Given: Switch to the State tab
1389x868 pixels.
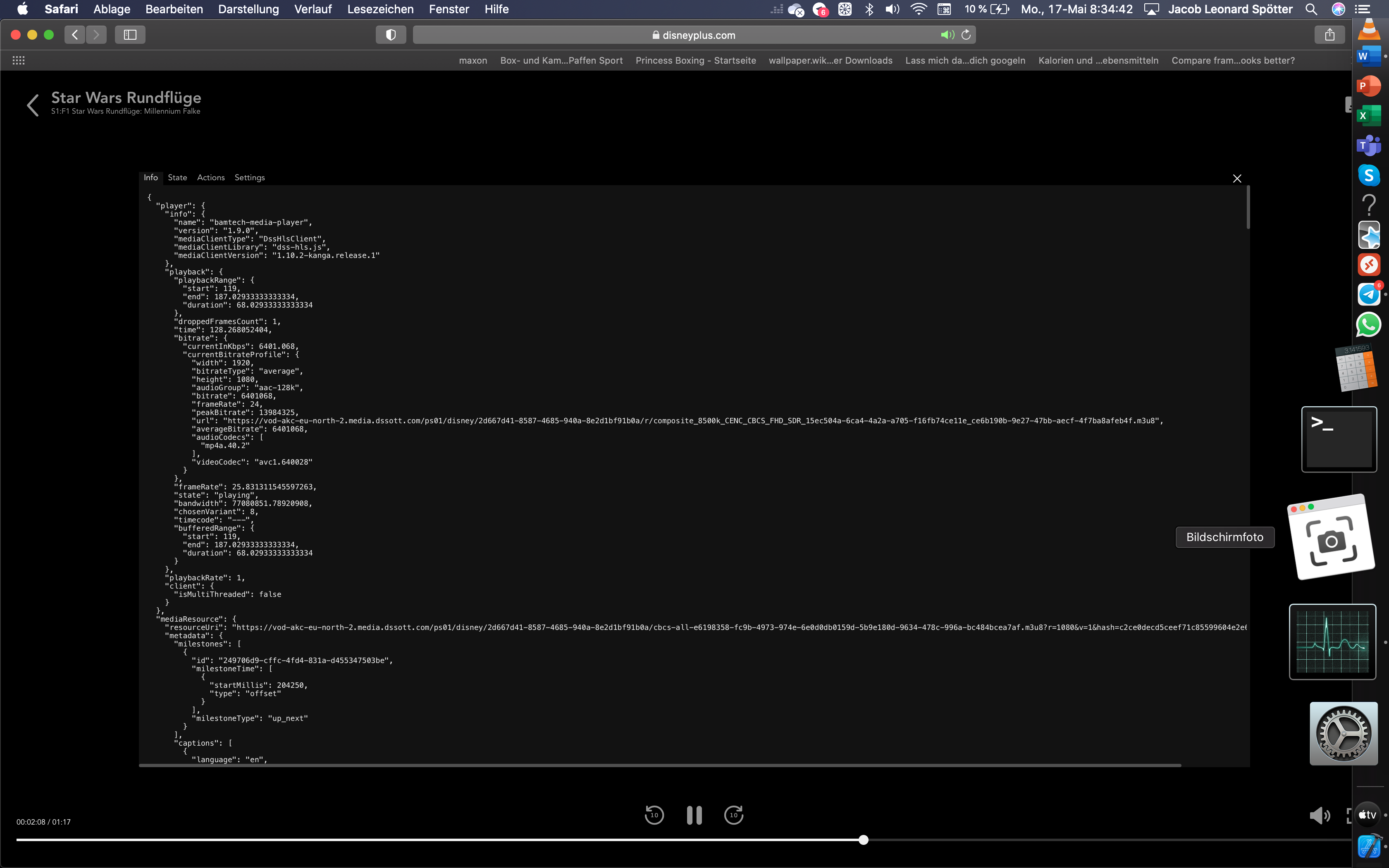Looking at the screenshot, I should tap(177, 177).
